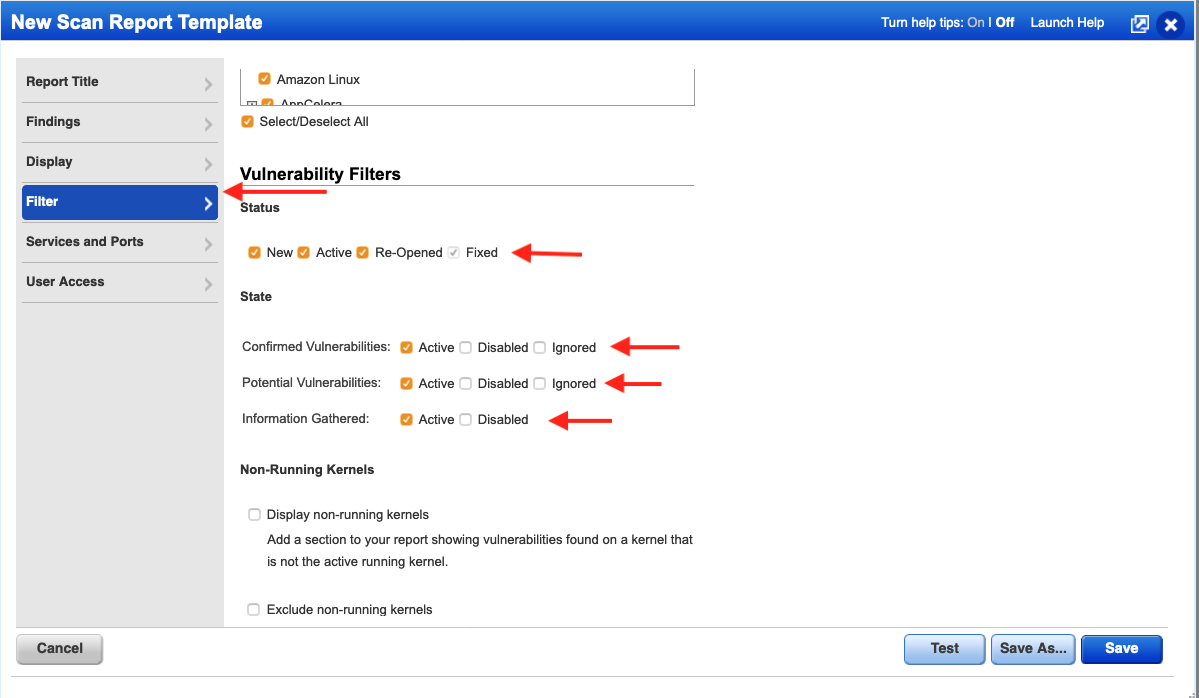This screenshot has height=698, width=1199.
Task: Check Ignored for Confirmed Vulnerabilities
Action: 539,347
